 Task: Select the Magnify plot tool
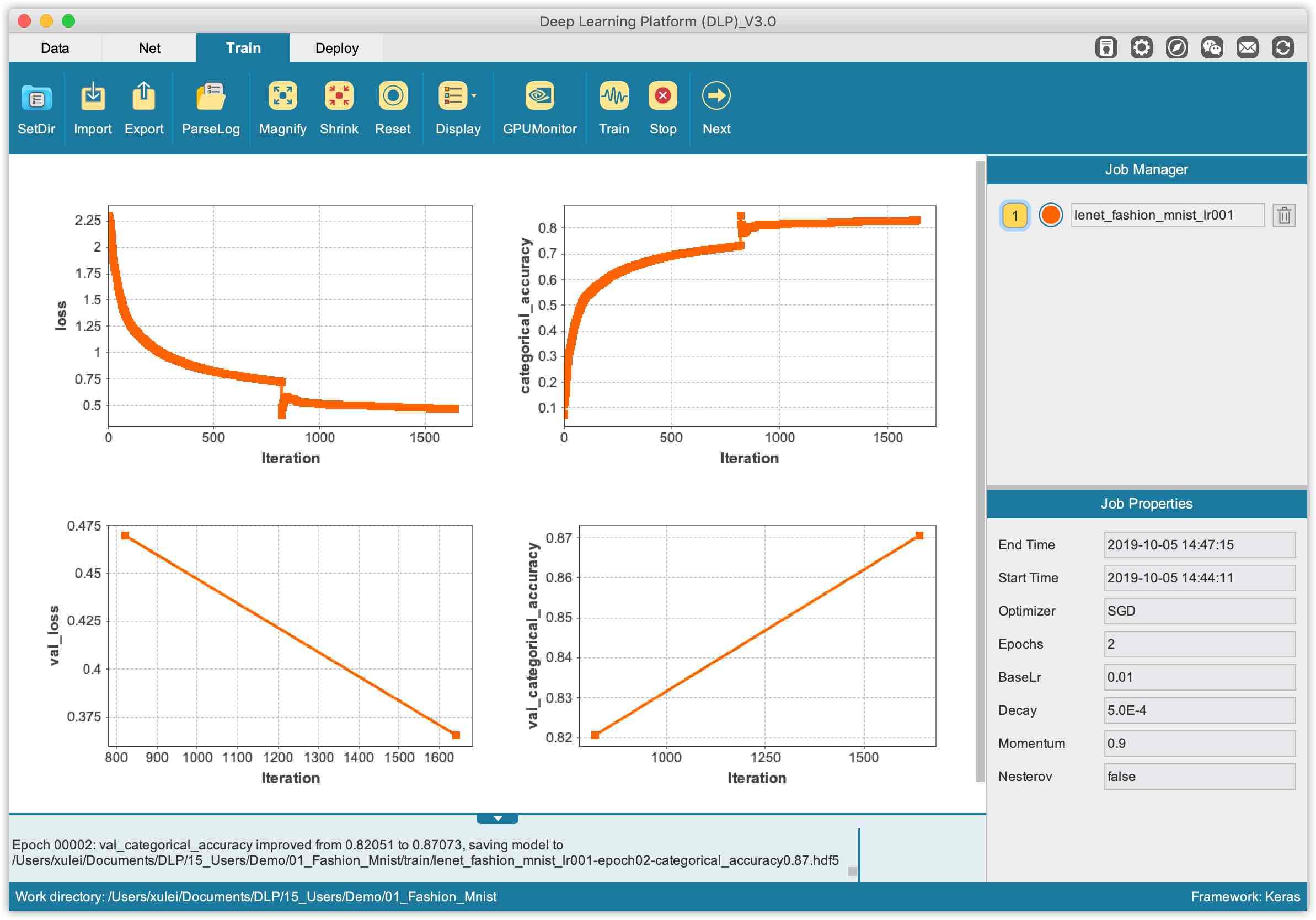(282, 96)
